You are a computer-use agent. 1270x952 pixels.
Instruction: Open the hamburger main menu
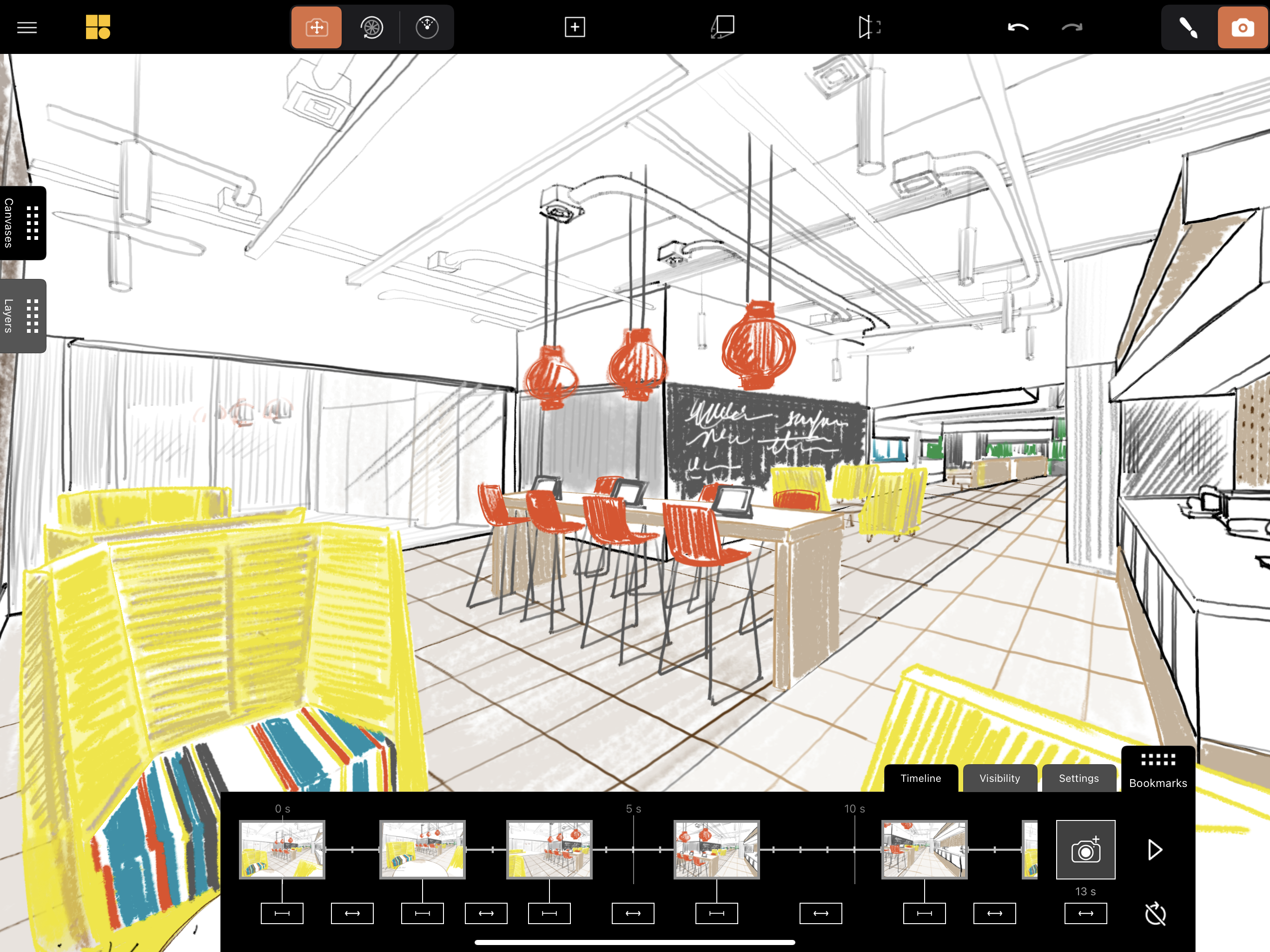point(27,27)
